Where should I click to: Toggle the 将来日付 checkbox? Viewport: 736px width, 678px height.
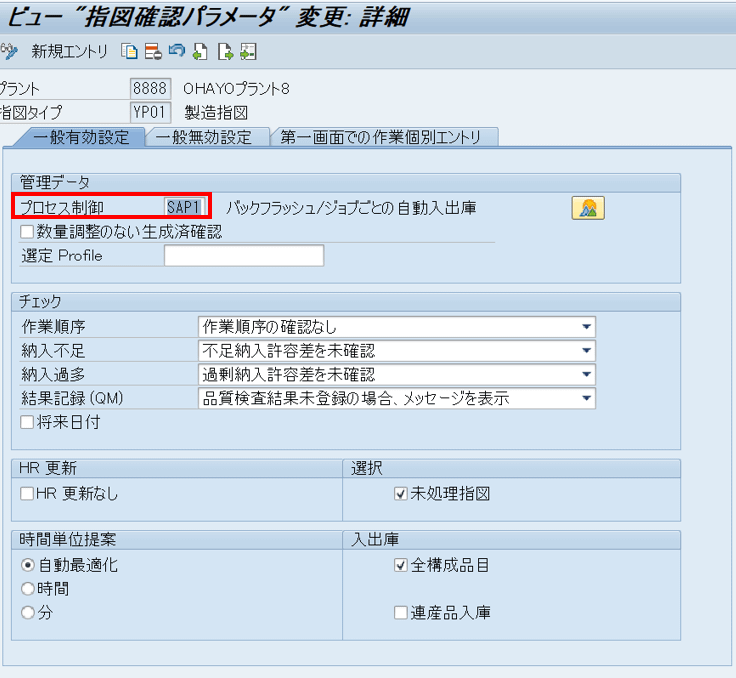(x=27, y=422)
